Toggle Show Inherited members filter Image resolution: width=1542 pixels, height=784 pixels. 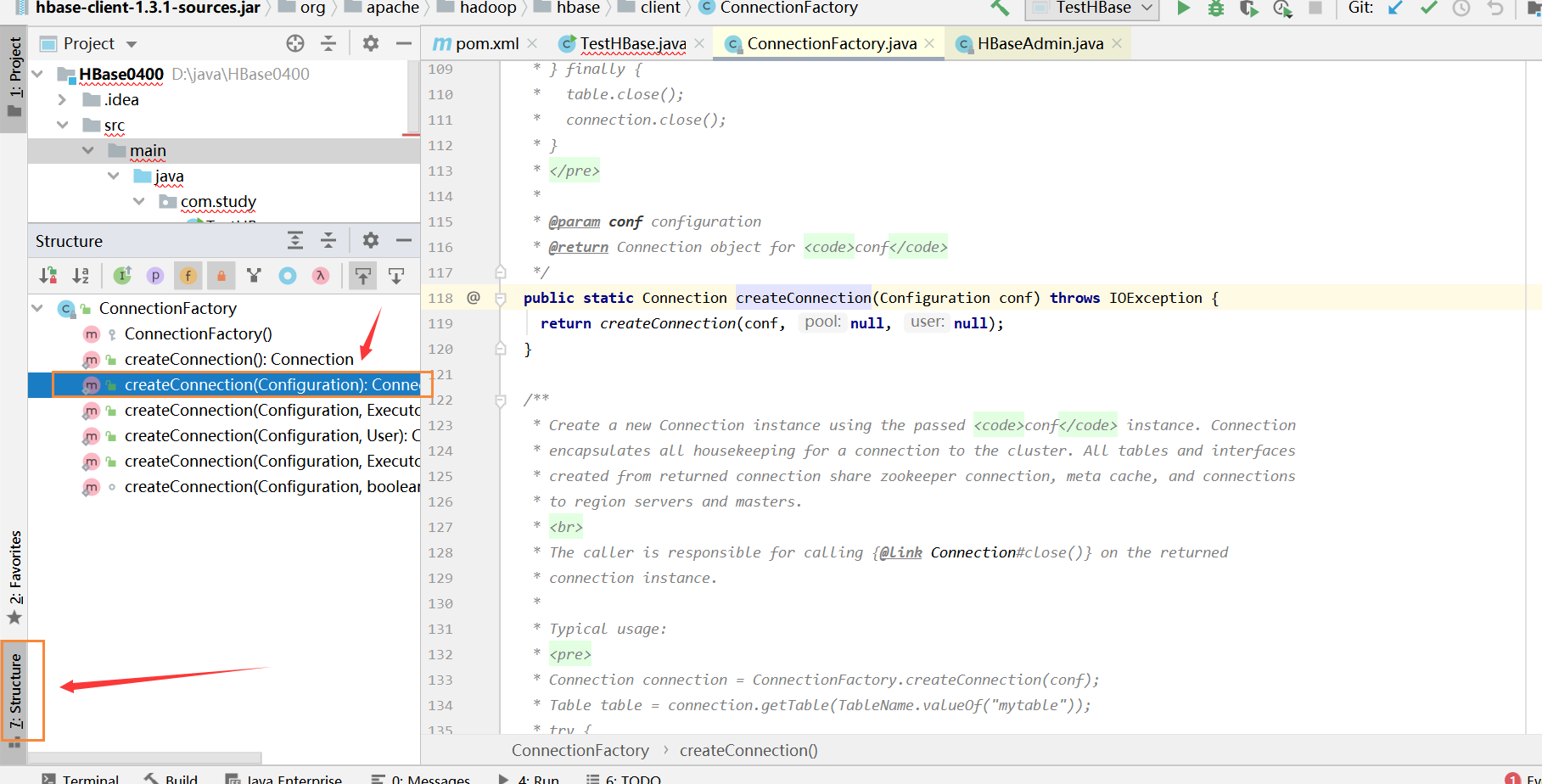coord(123,276)
